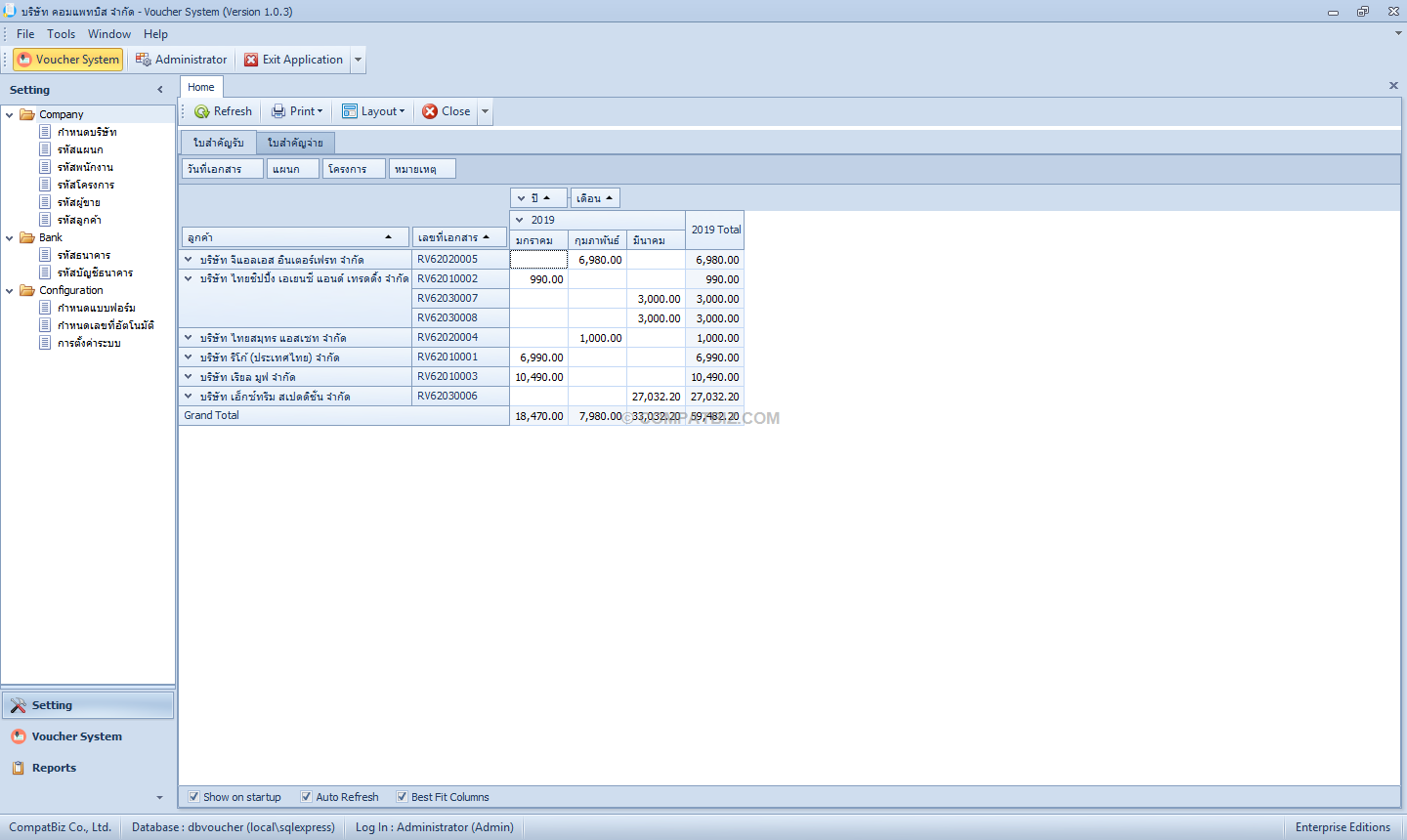Open Reports in navigation pane
Image resolution: width=1407 pixels, height=840 pixels.
coord(54,768)
